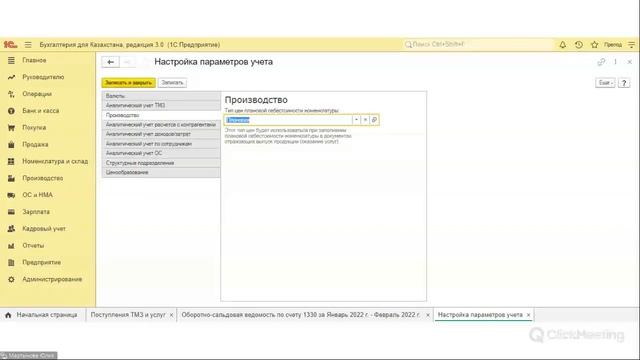640x360 pixels.
Task: Clear the cost price type field
Action: coord(365,120)
